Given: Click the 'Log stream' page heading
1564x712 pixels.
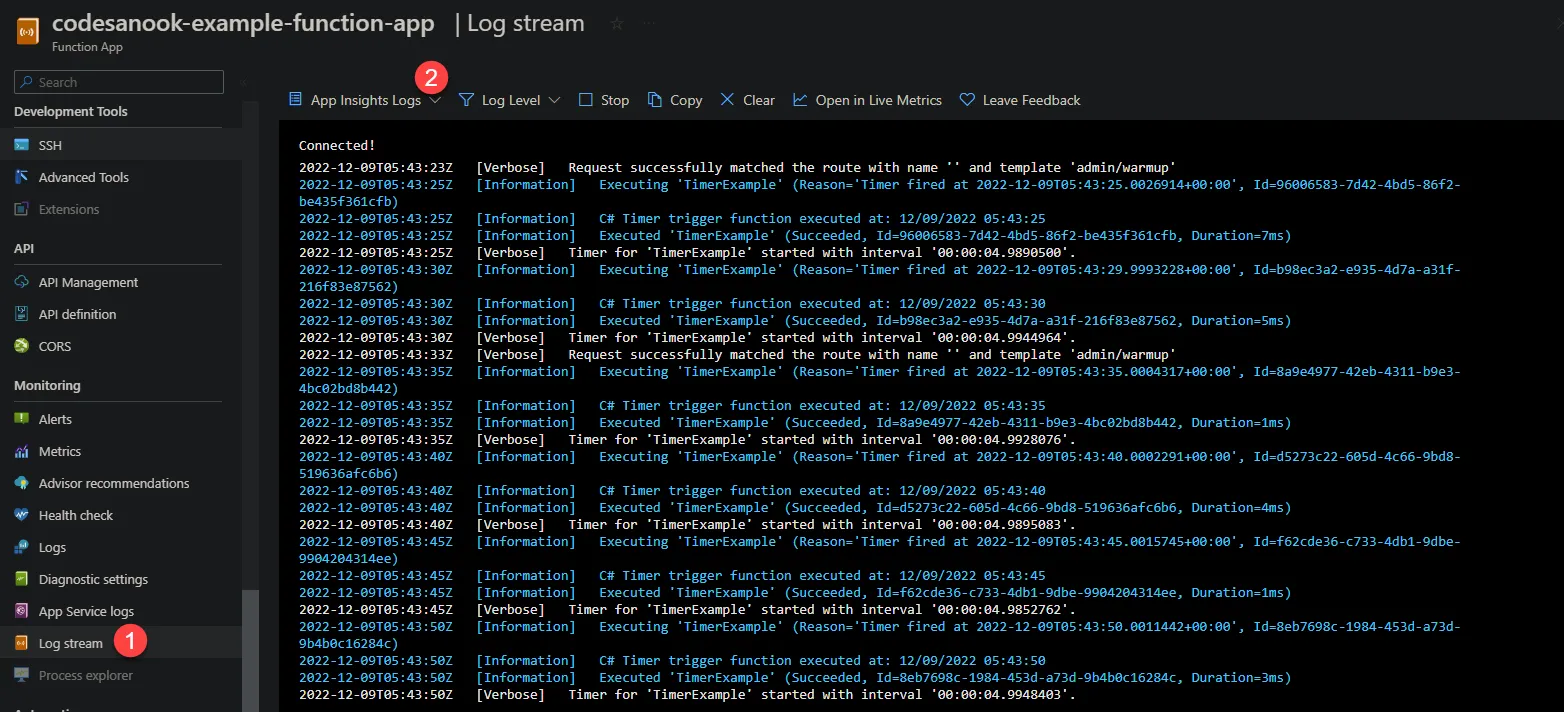Looking at the screenshot, I should pyautogui.click(x=525, y=23).
